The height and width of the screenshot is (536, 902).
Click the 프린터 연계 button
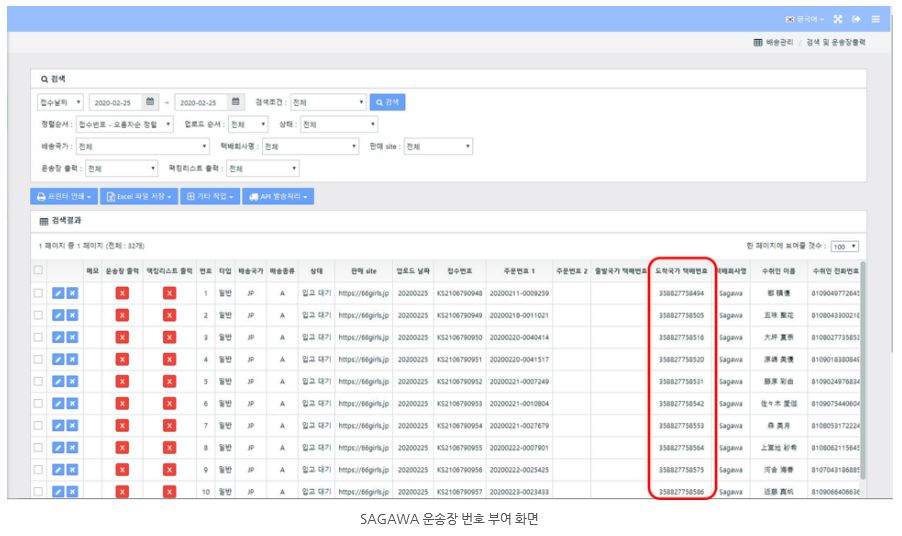point(64,197)
